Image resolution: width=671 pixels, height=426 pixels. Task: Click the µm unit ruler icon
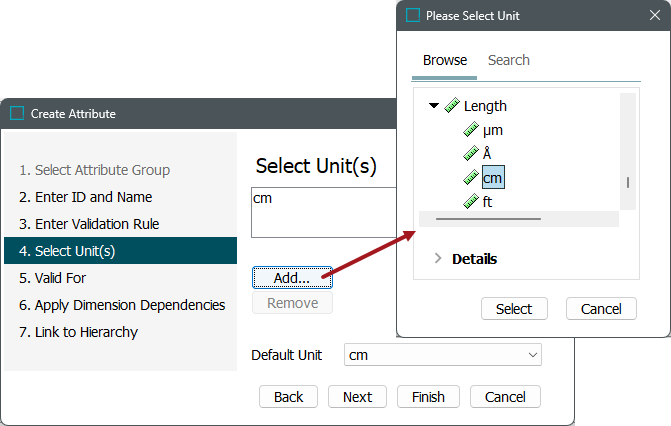471,130
